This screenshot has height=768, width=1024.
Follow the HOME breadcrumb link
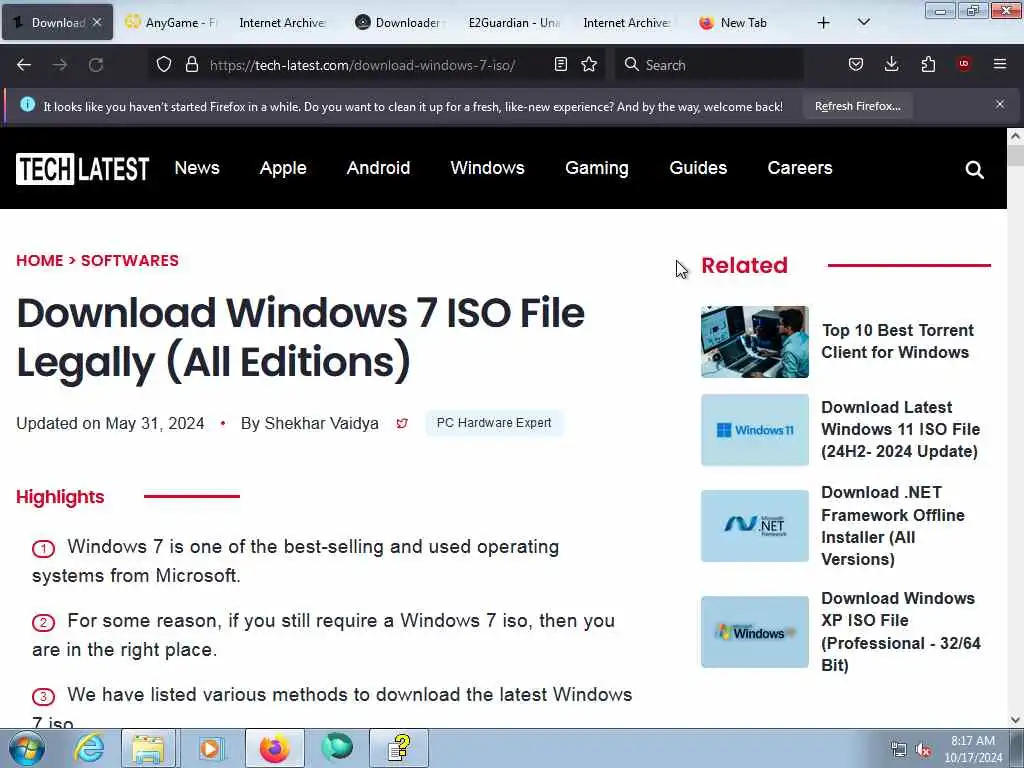(40, 261)
